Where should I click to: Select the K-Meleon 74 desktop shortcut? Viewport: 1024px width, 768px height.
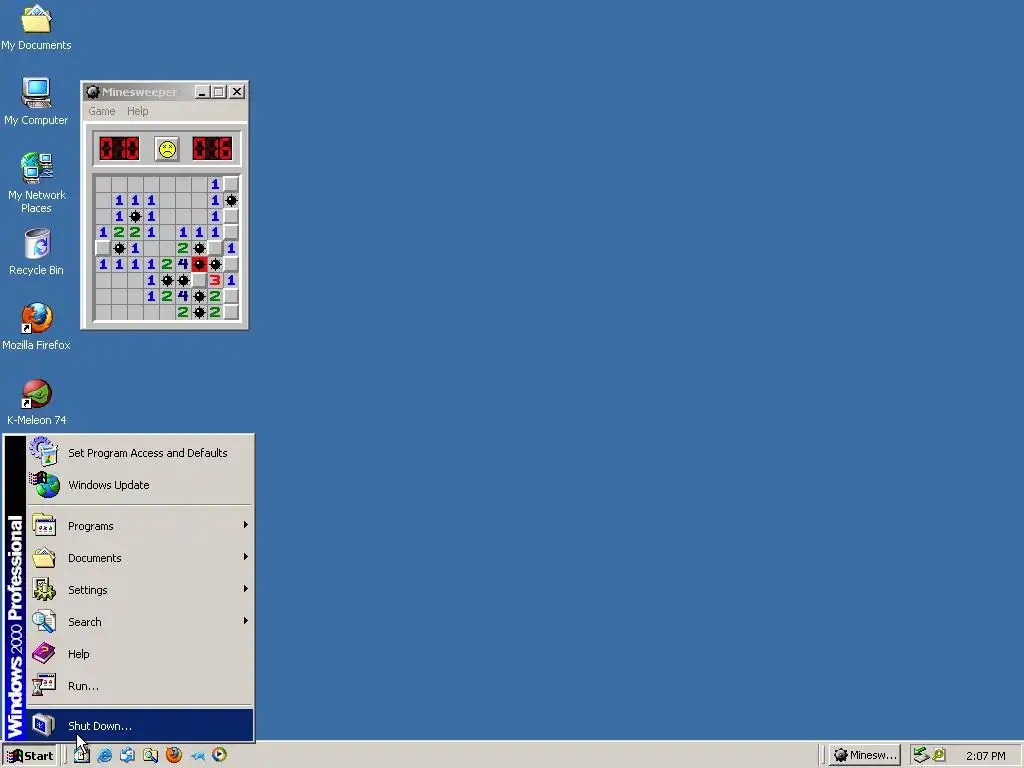pyautogui.click(x=37, y=402)
